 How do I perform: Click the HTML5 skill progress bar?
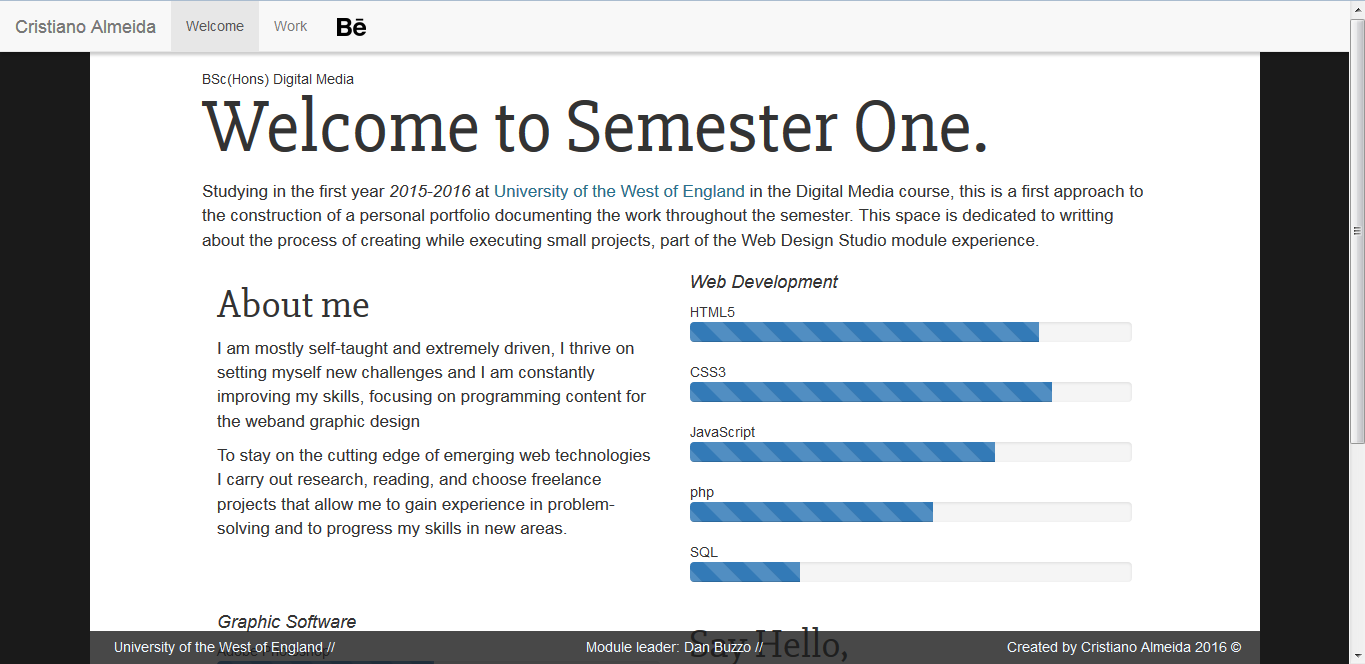[x=910, y=332]
